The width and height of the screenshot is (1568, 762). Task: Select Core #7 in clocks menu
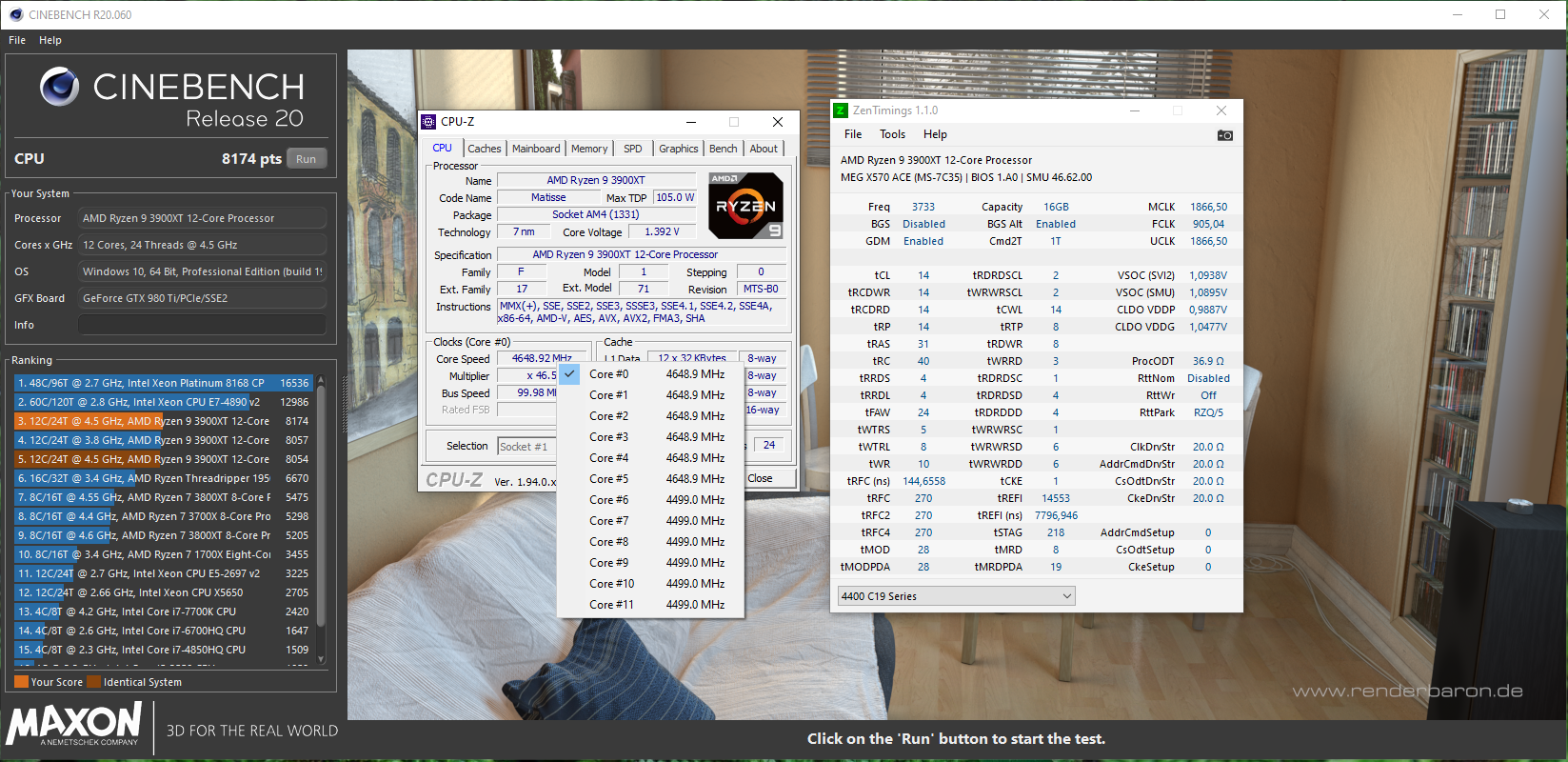tap(650, 521)
